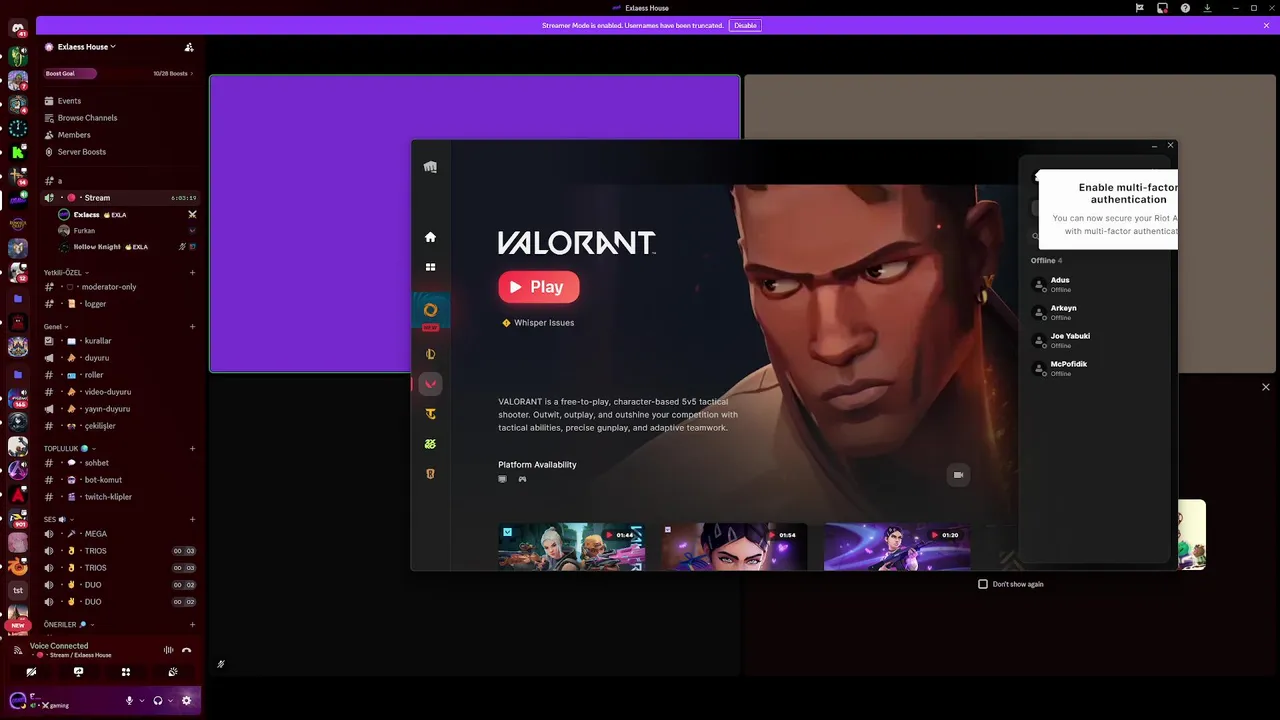
Task: Open the sohbet text channel
Action: pos(120,463)
